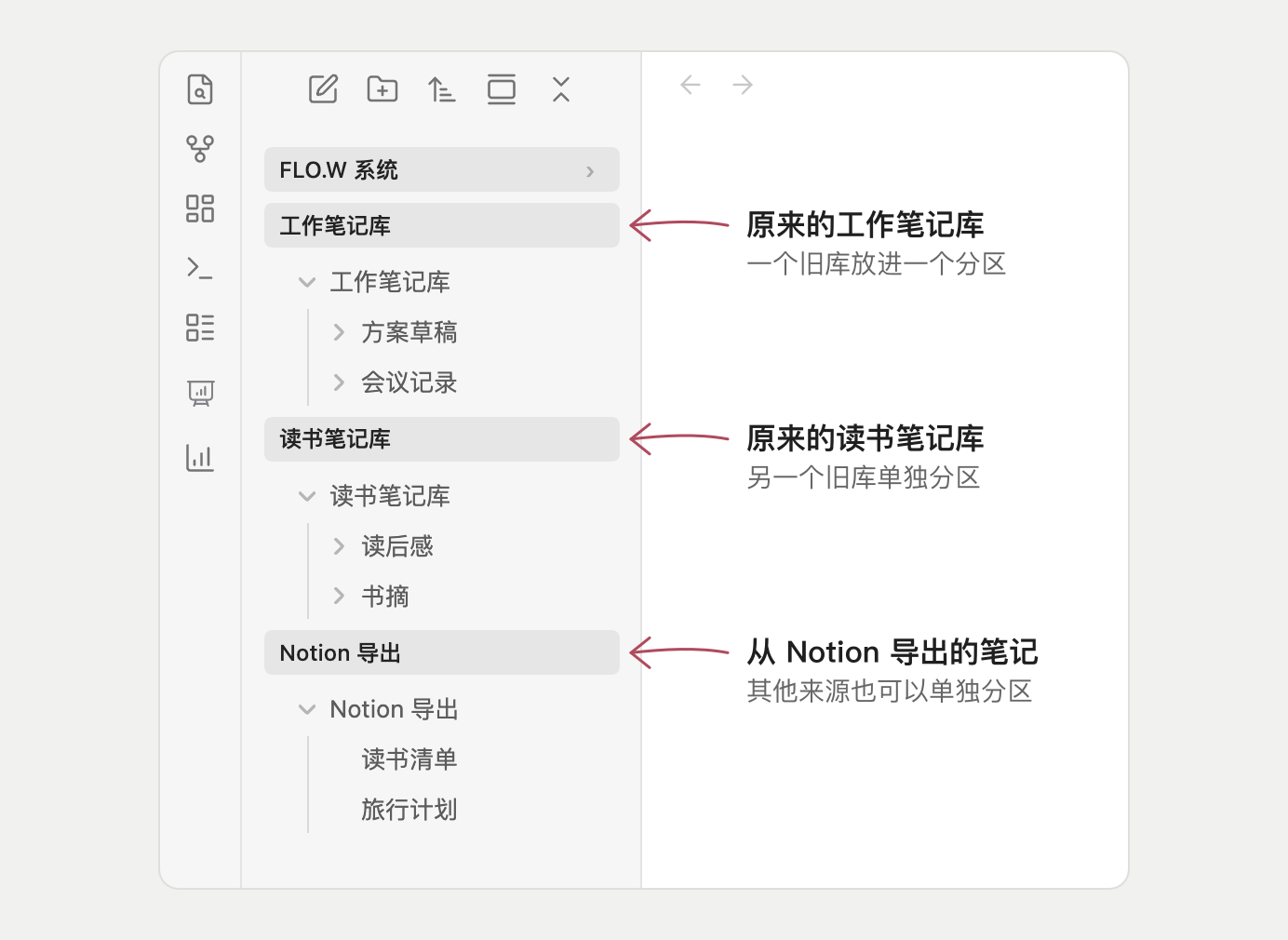Open the canvas grid icon
1288x940 pixels.
coord(200,208)
